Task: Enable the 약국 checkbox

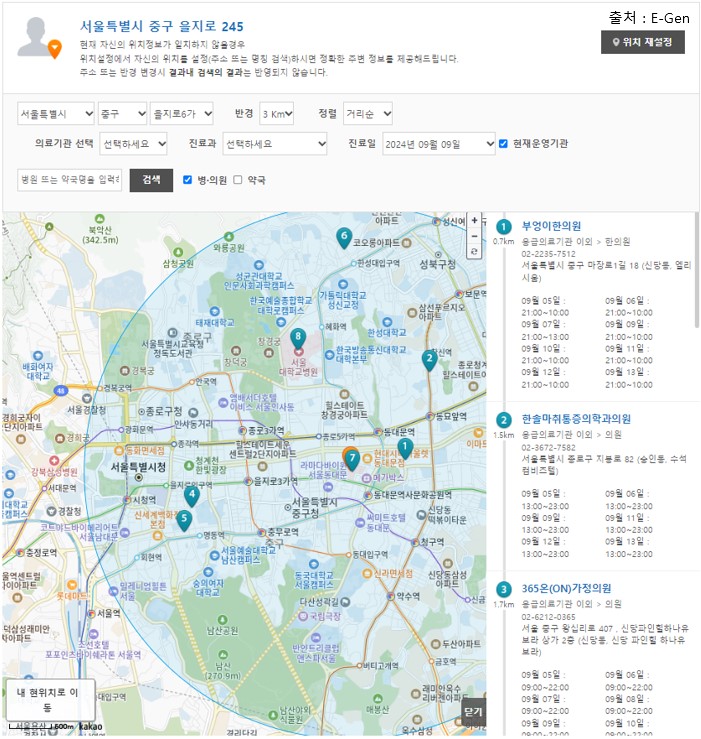Action: [238, 180]
